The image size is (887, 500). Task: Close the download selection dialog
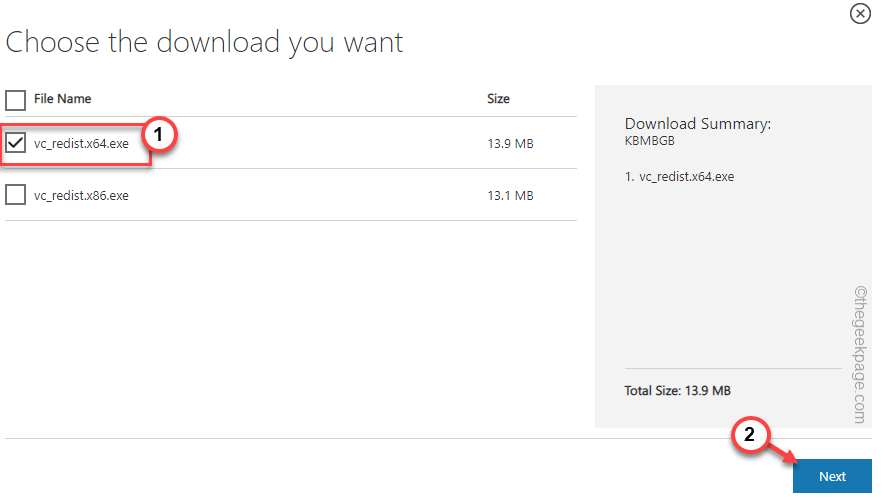coord(860,14)
